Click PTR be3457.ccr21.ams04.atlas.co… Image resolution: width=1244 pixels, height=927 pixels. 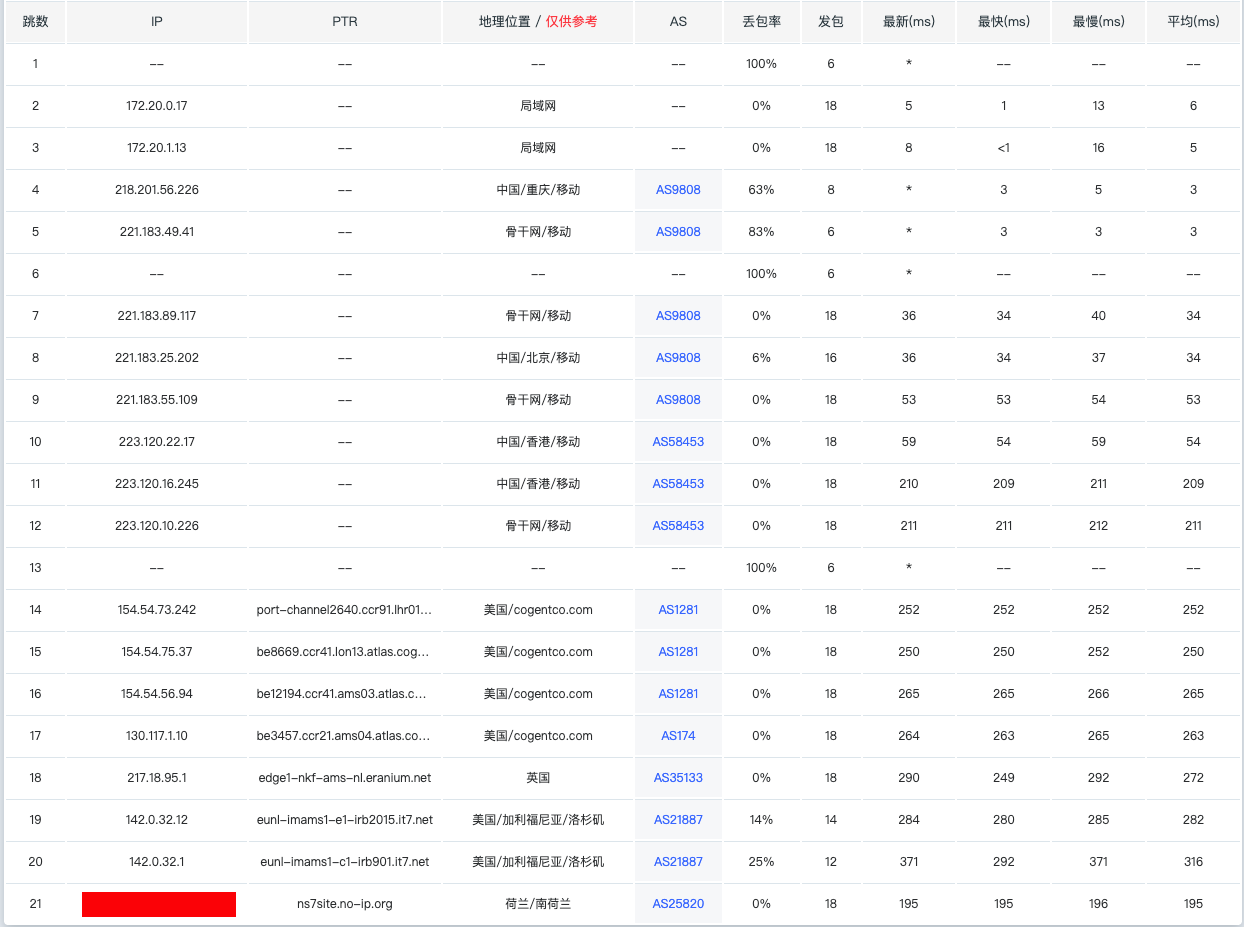345,736
